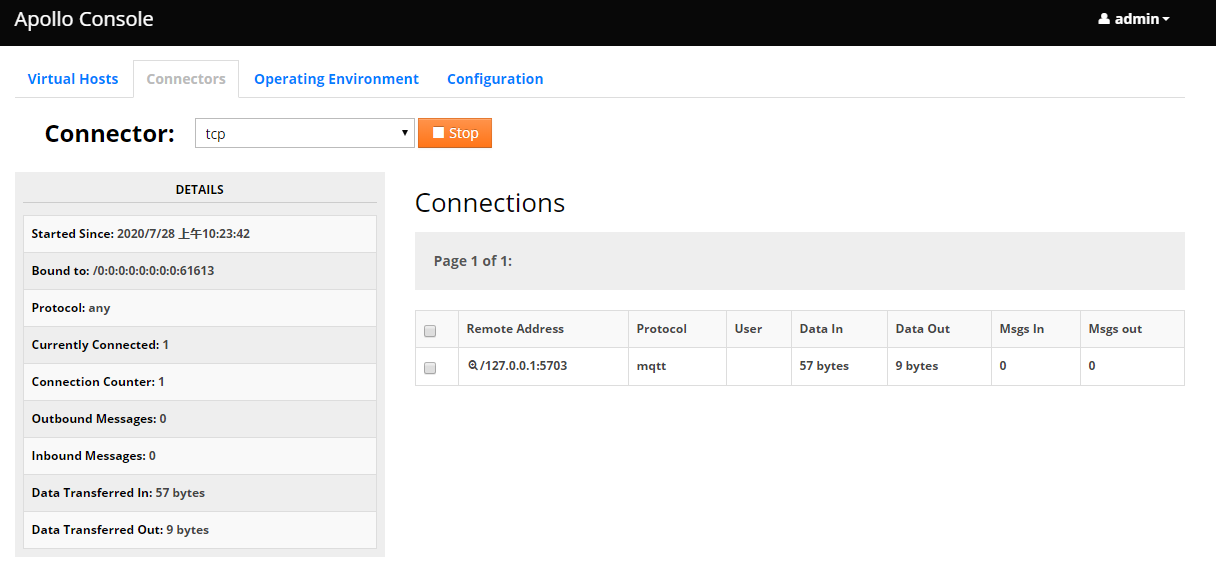Click the magnifier icon beside 127.0.0.1:5703
Viewport: 1216px width, 564px height.
click(x=472, y=366)
